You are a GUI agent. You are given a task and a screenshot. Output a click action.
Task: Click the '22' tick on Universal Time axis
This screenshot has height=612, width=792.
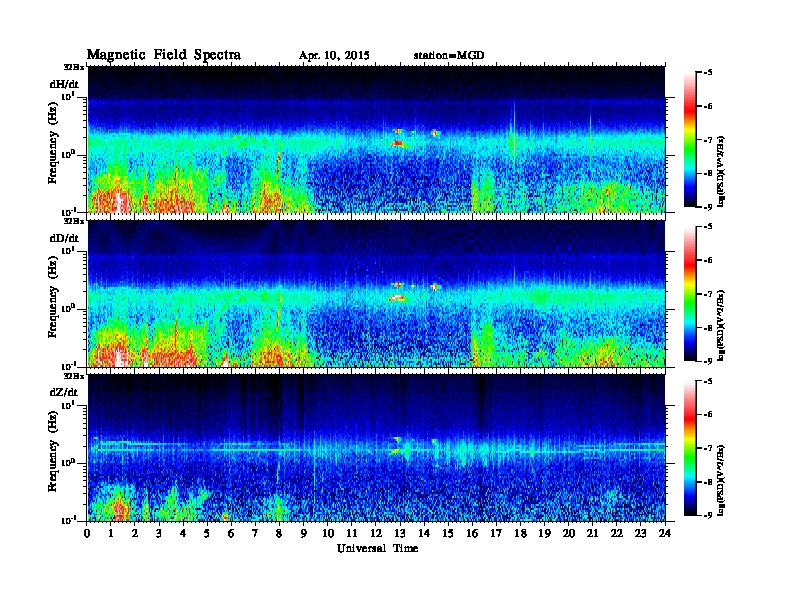[x=617, y=533]
